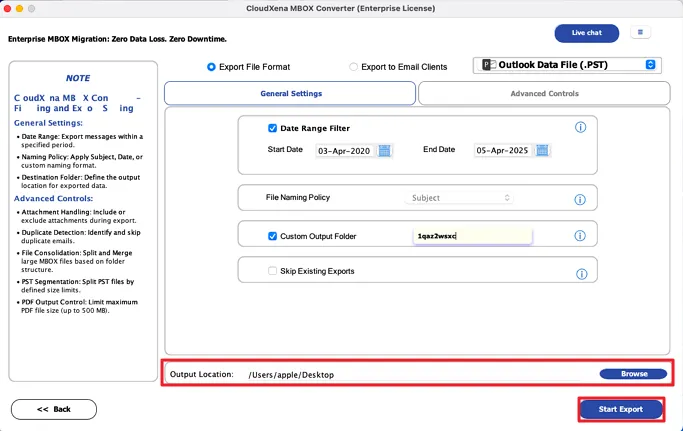Click the Start Date field 03-Apr-2020
This screenshot has height=431, width=683.
coord(345,151)
